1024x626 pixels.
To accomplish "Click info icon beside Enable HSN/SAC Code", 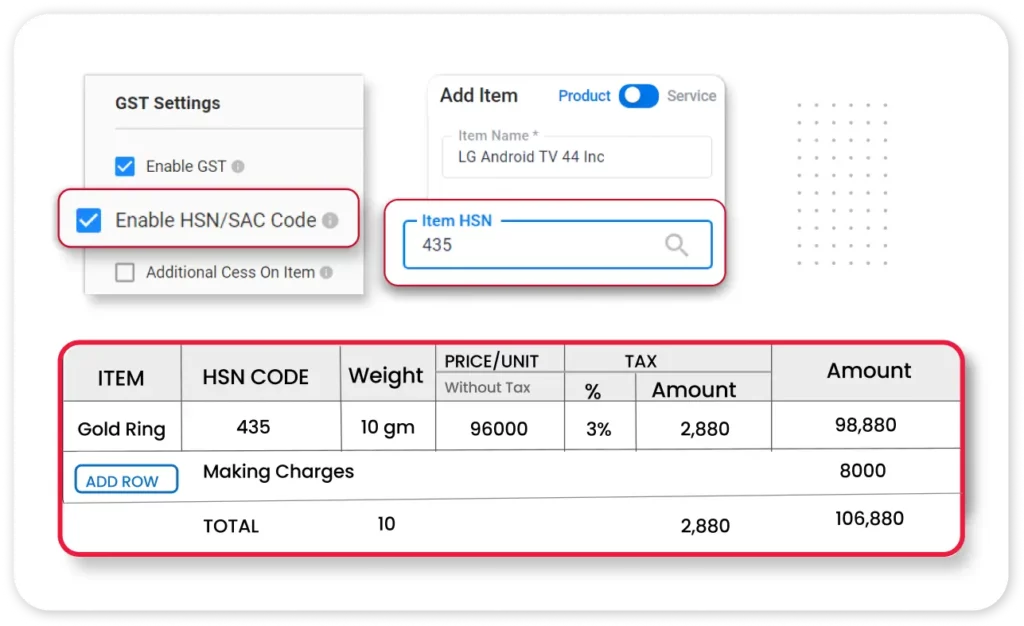I will click(x=330, y=221).
